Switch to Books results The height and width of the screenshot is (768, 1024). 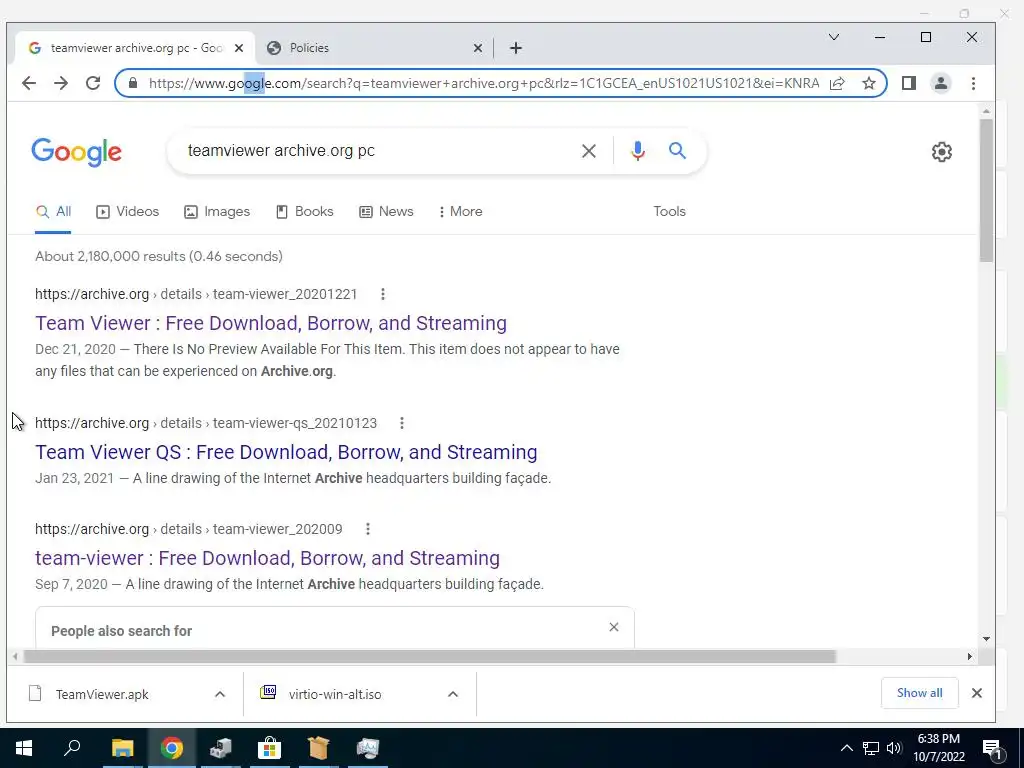pyautogui.click(x=305, y=212)
